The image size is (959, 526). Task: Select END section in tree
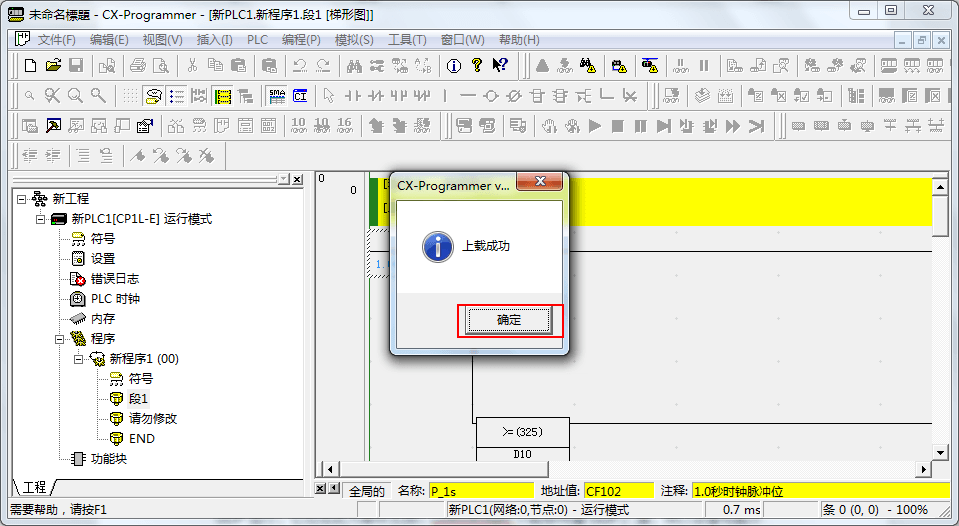pos(142,439)
